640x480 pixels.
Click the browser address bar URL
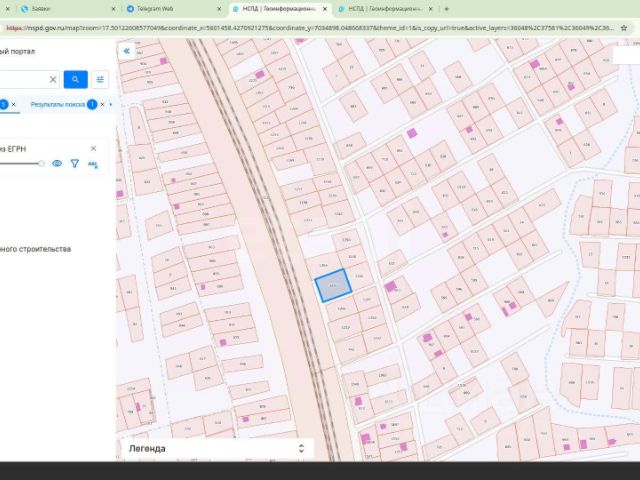coord(310,28)
